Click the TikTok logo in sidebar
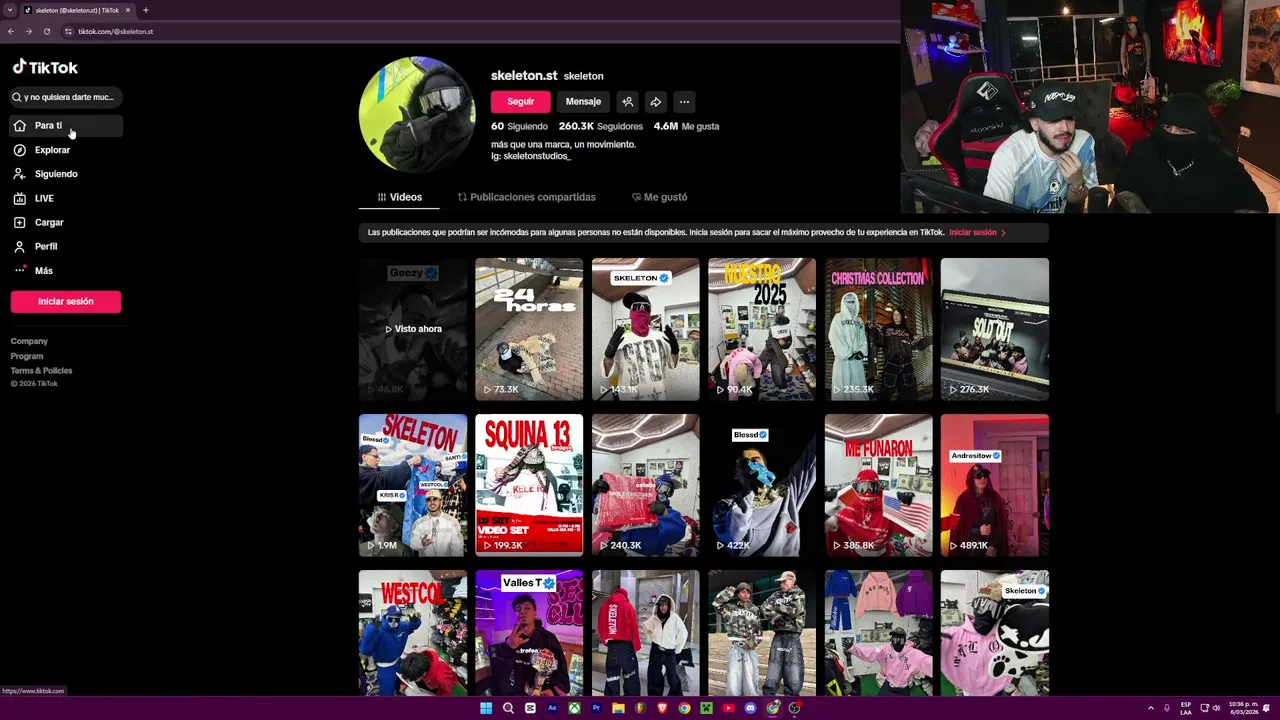Viewport: 1280px width, 720px height. coord(45,67)
